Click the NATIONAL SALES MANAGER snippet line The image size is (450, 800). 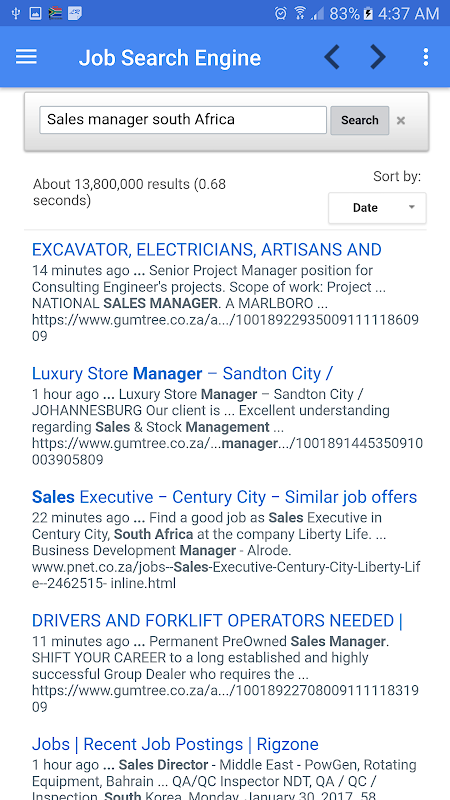[180, 304]
